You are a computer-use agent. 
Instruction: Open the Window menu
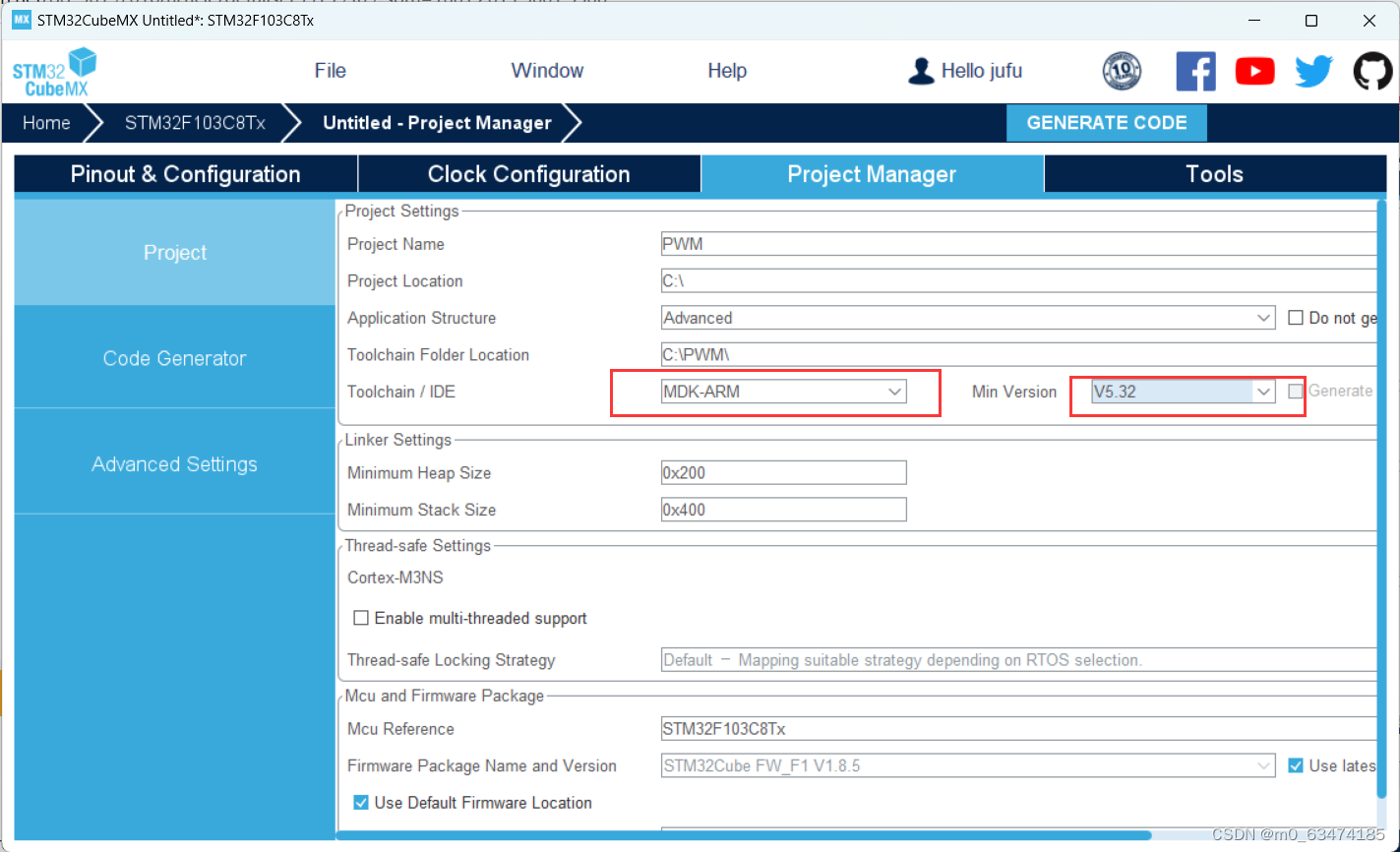click(547, 71)
